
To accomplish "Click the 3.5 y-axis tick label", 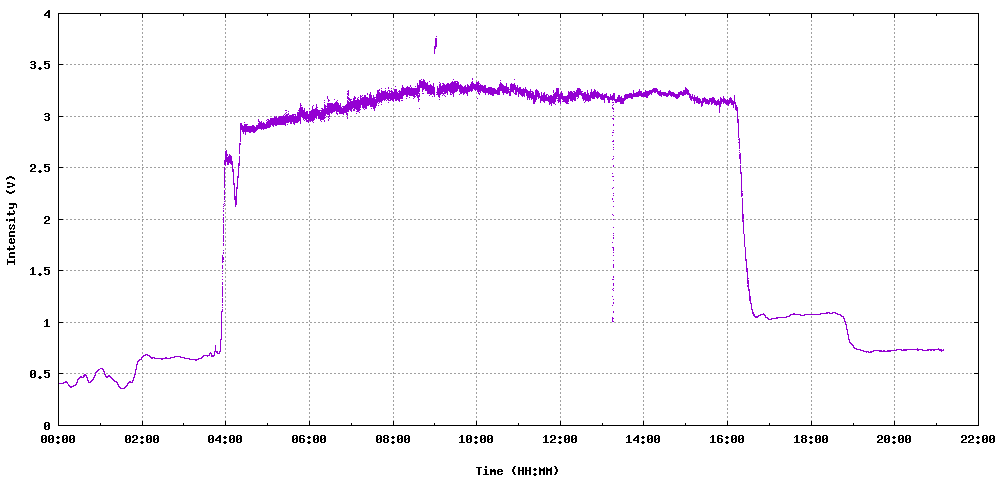I will click(40, 65).
